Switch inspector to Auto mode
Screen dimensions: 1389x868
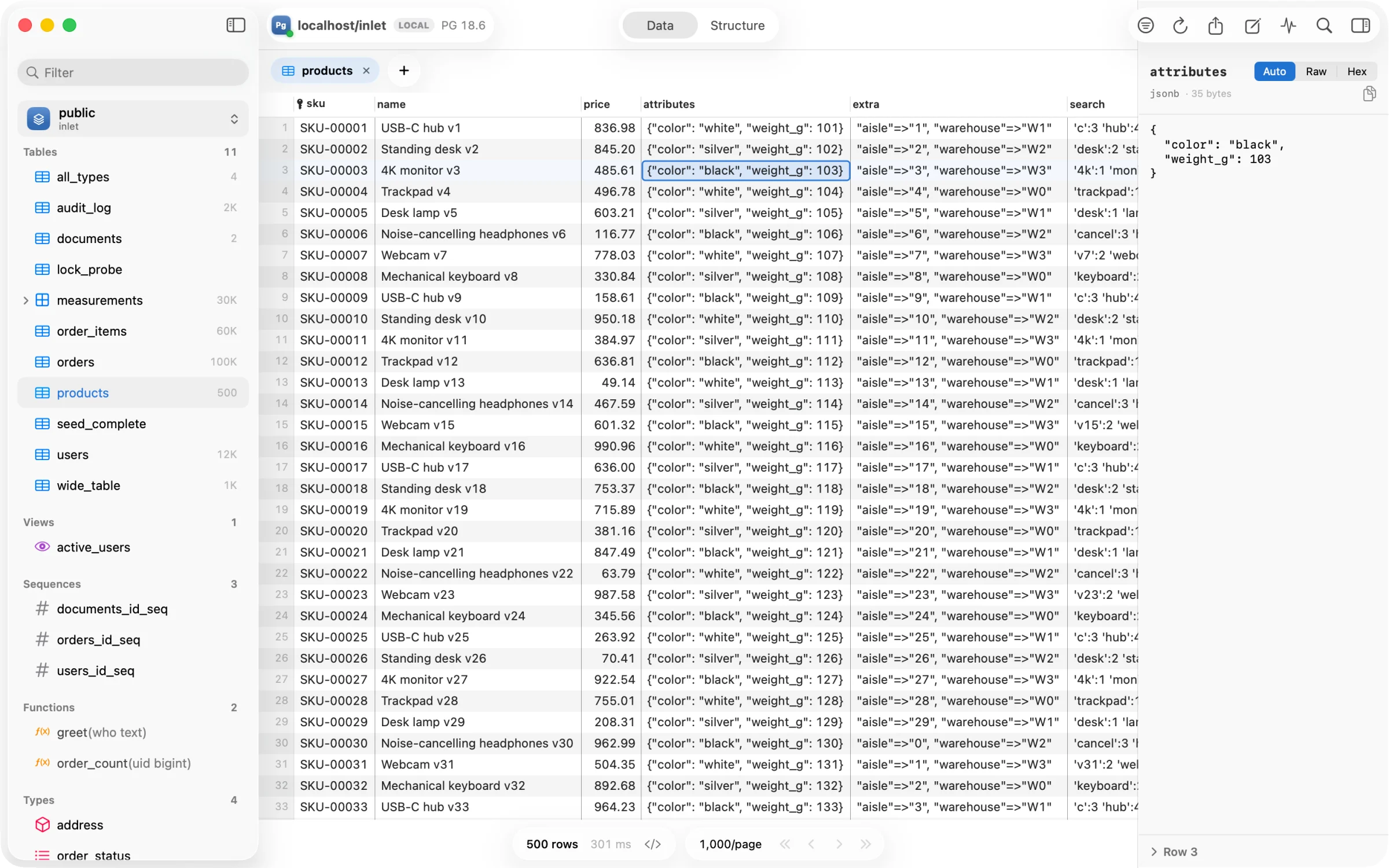coord(1274,71)
